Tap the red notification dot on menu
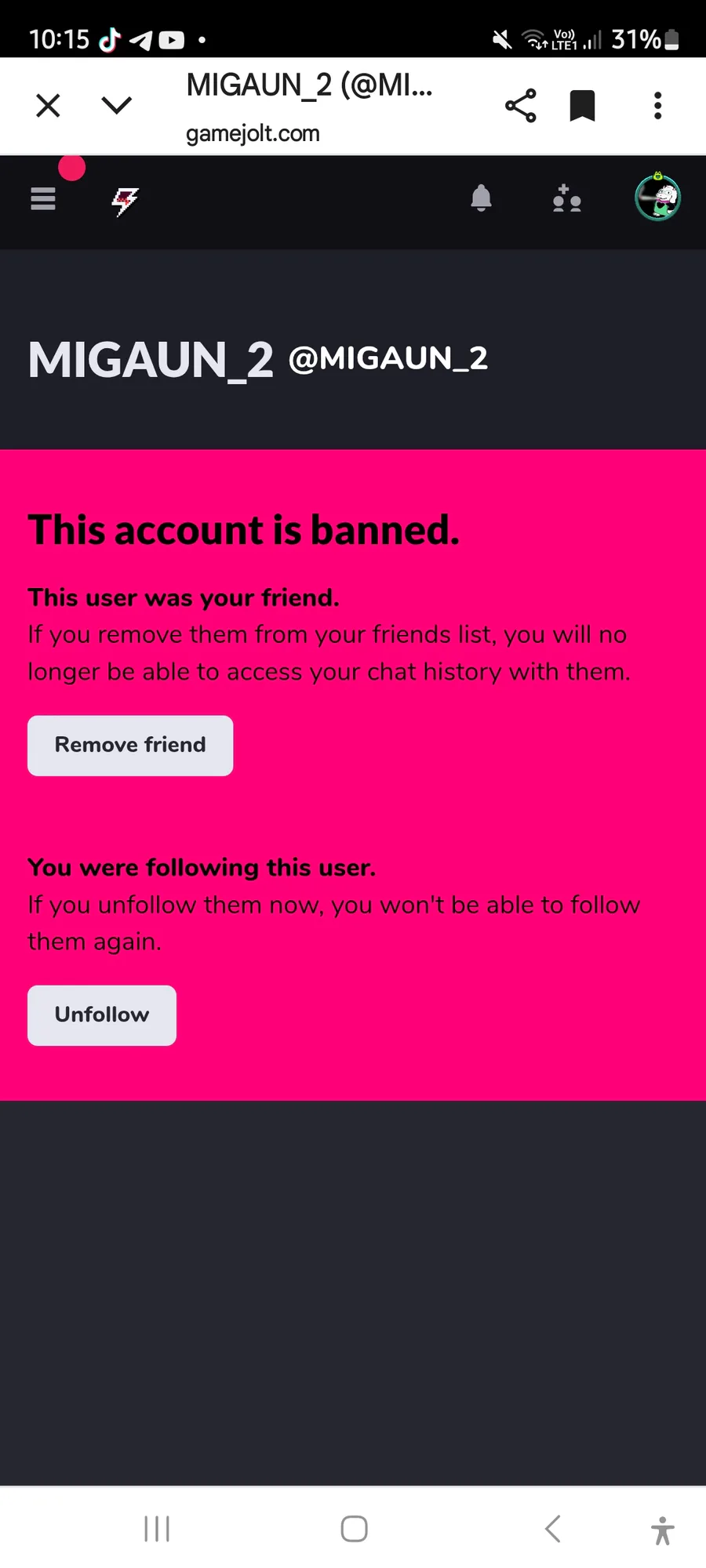This screenshot has width=706, height=1568. pos(71,167)
